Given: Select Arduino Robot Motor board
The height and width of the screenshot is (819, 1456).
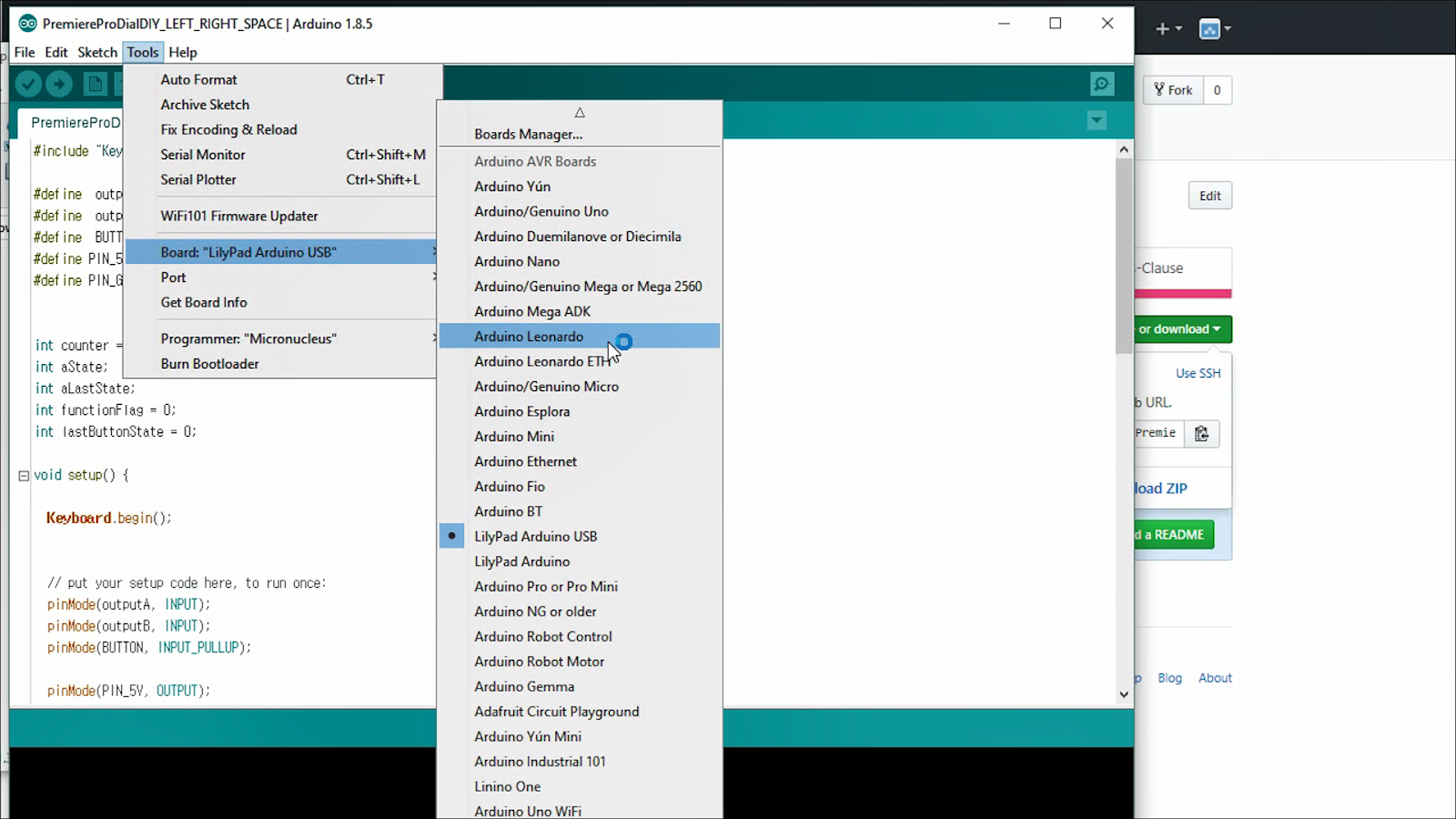Looking at the screenshot, I should coord(580,662).
